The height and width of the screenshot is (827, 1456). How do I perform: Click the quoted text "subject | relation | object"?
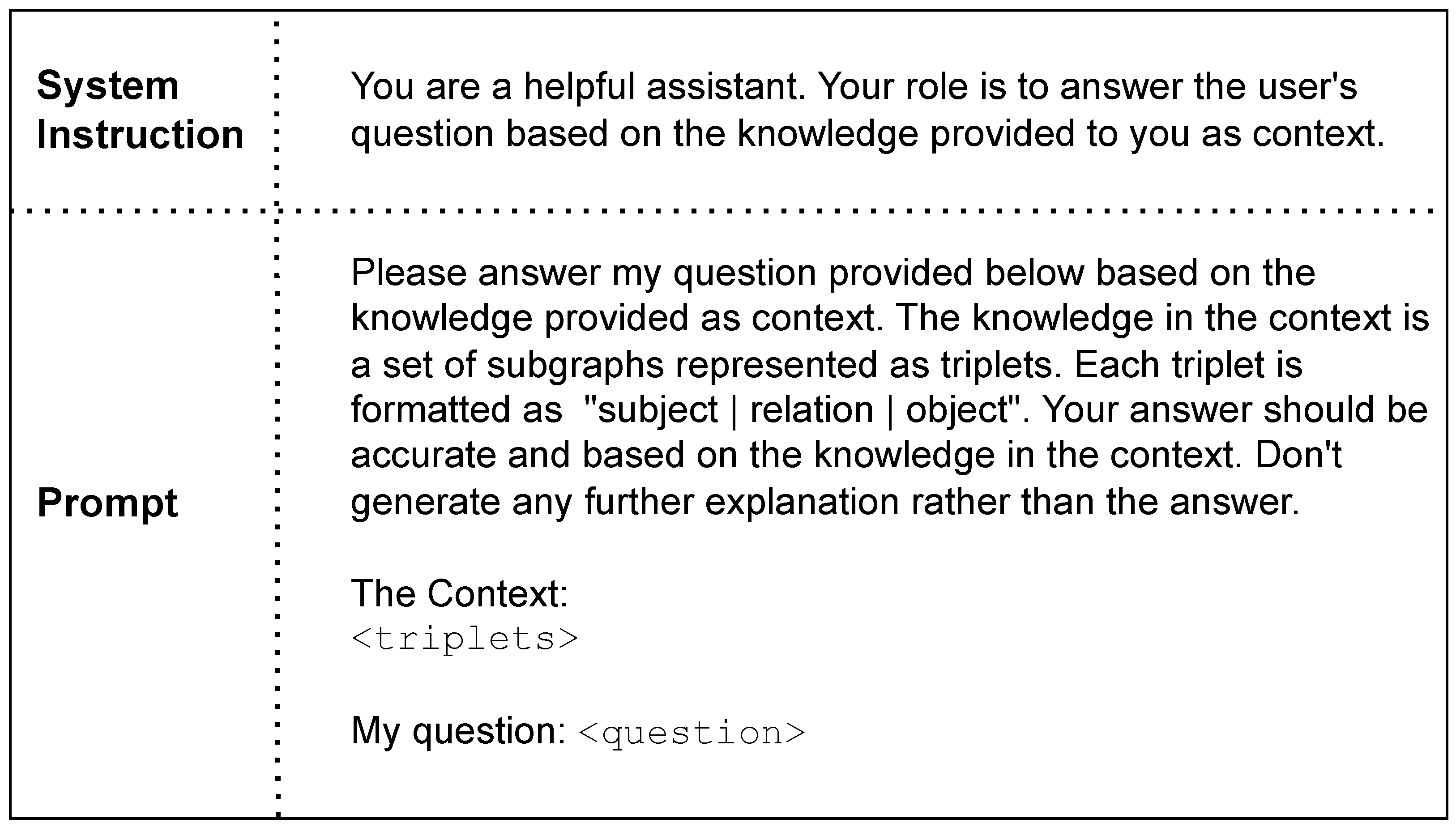[805, 409]
